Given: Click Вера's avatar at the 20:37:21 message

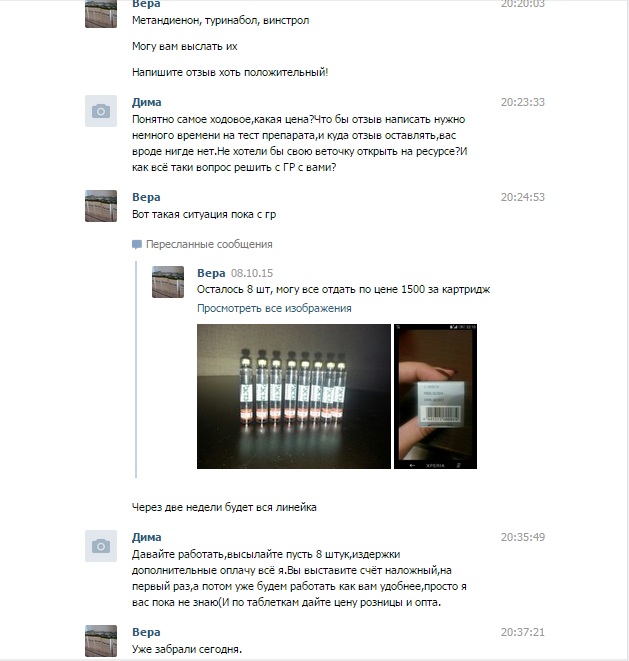Looking at the screenshot, I should (101, 641).
